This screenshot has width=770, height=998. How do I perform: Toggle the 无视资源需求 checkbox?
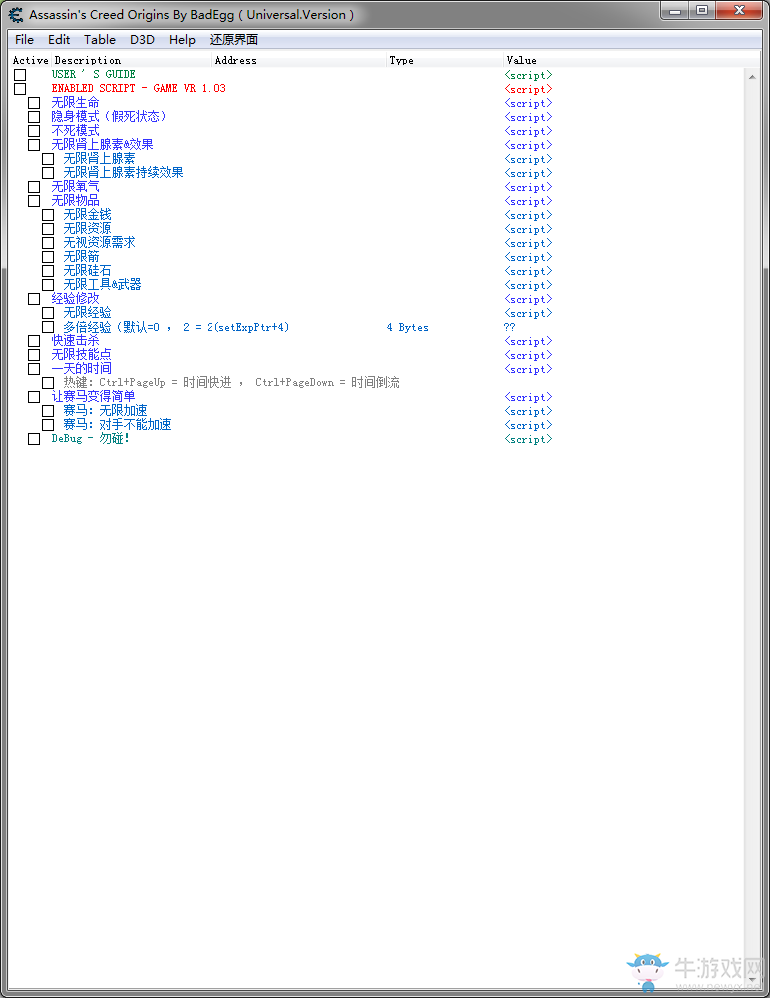coord(48,243)
